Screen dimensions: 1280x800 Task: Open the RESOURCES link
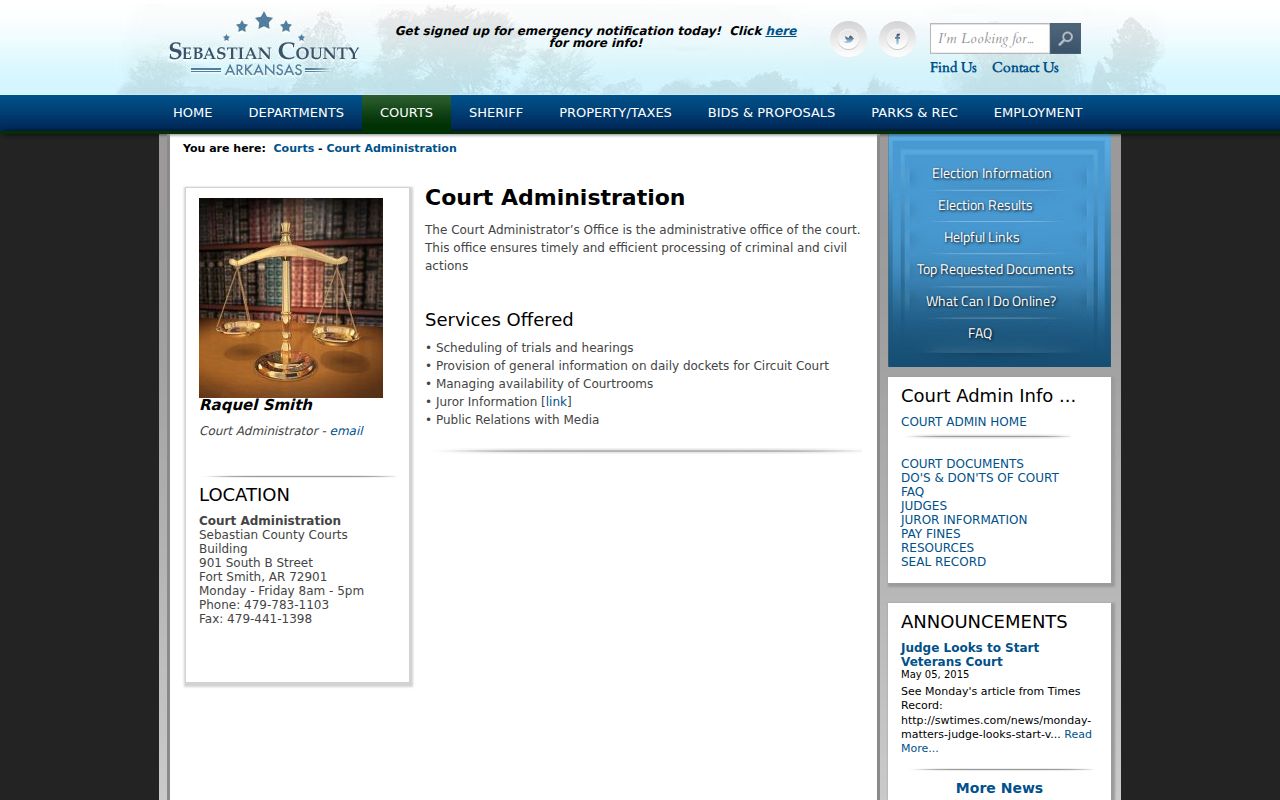pos(937,548)
